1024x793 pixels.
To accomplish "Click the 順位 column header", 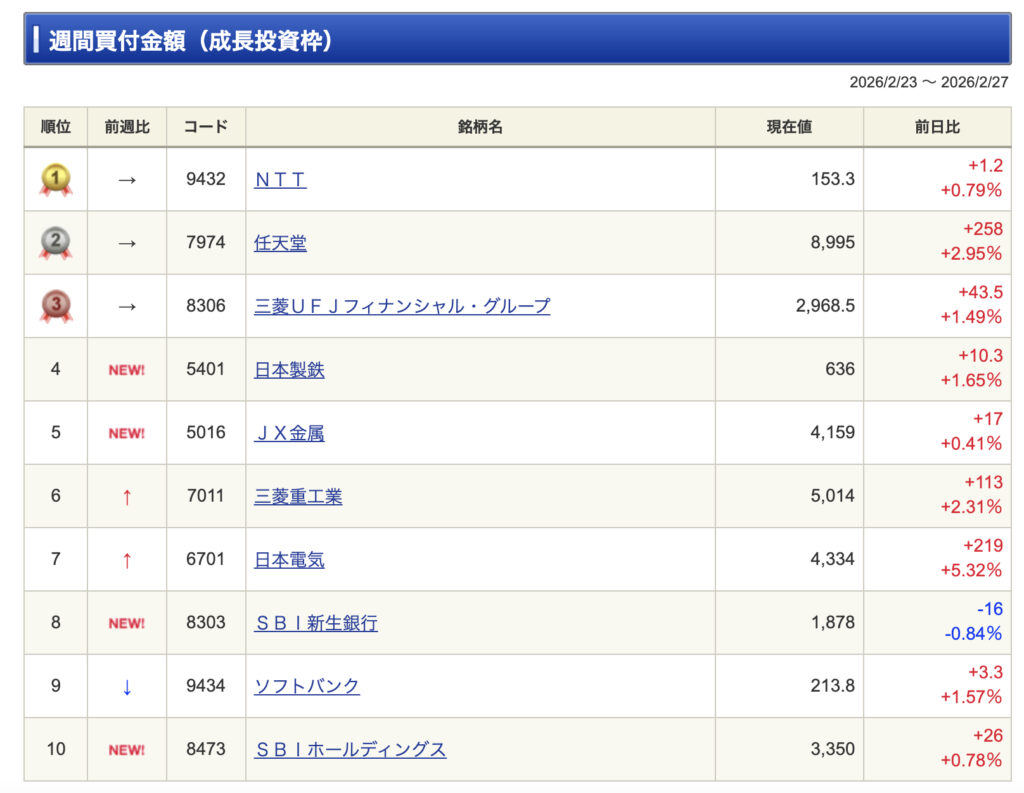I will click(56, 127).
